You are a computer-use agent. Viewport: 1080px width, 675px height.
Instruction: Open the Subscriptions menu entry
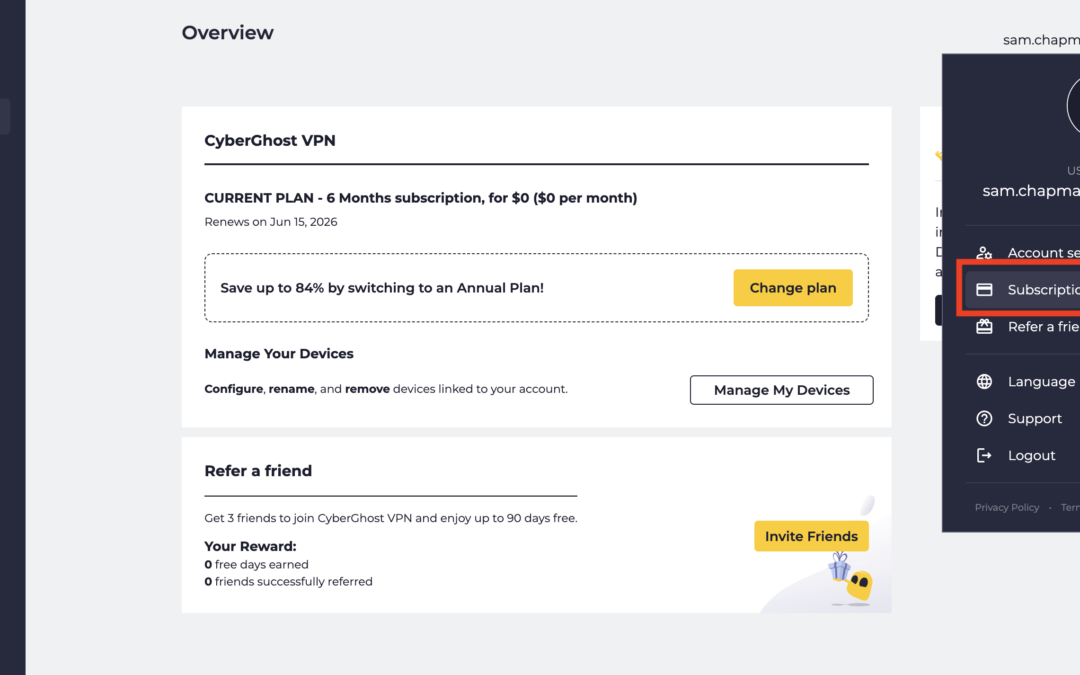pos(1042,290)
